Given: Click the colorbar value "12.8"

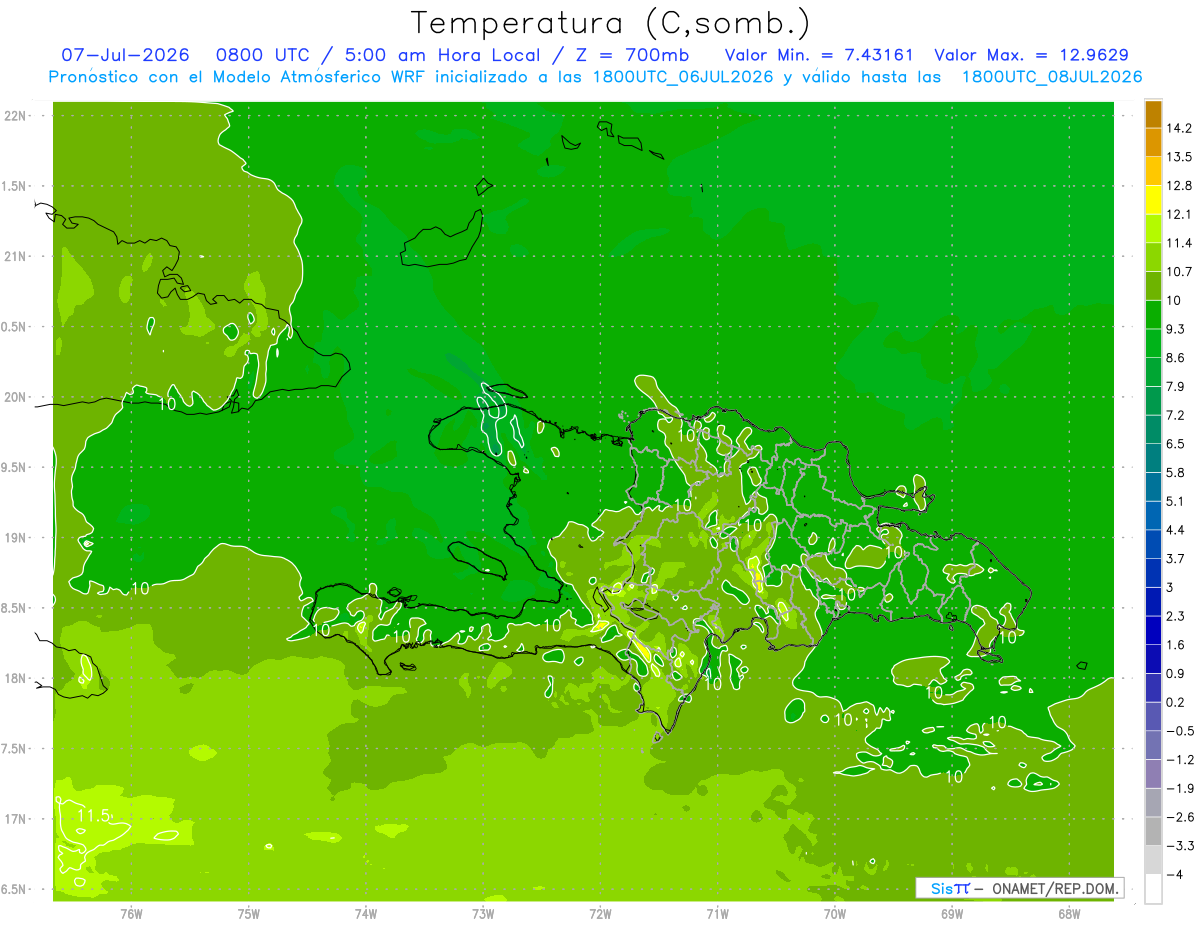Looking at the screenshot, I should pos(1179,186).
